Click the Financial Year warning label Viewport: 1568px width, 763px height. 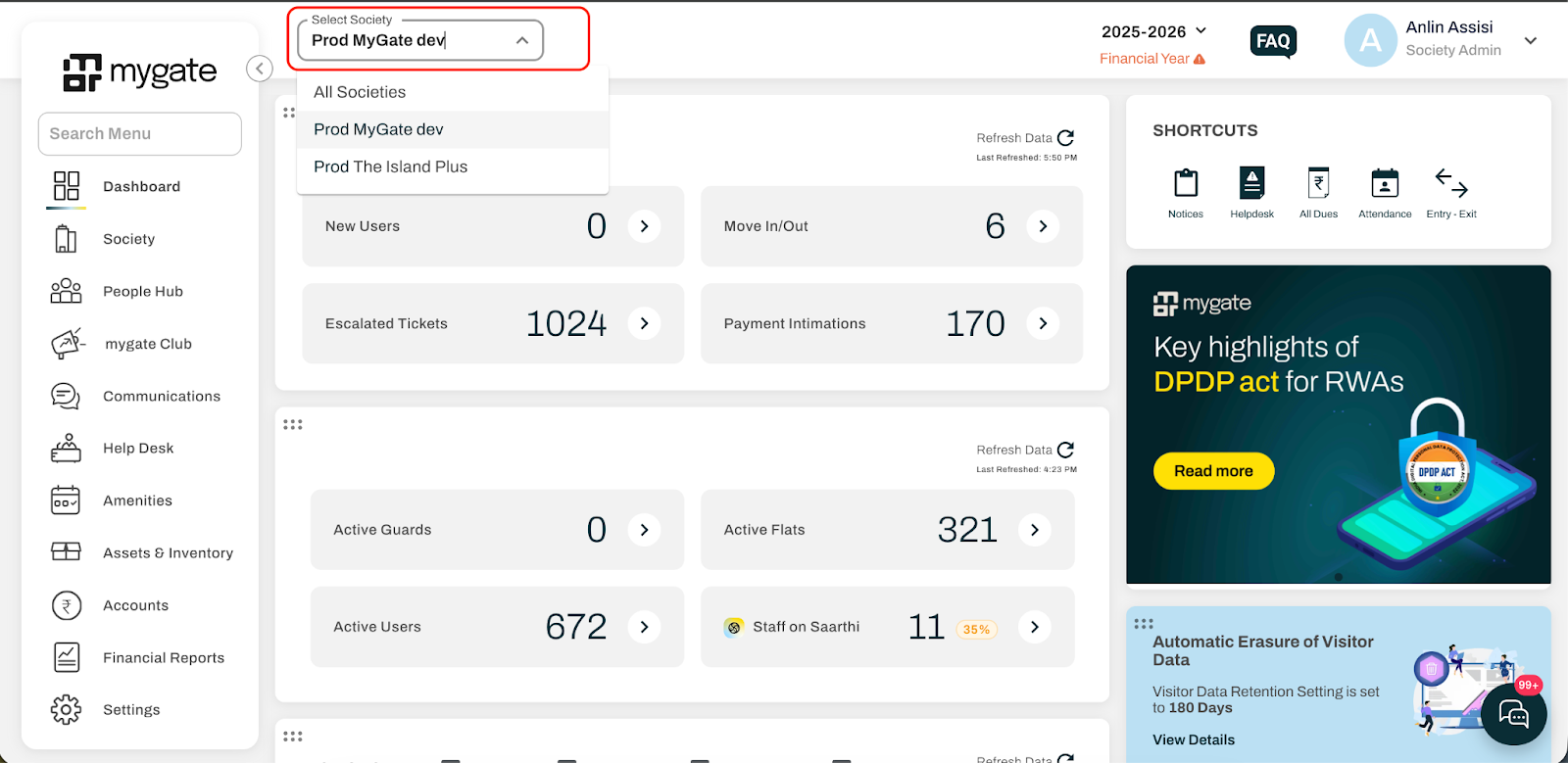[x=1152, y=59]
